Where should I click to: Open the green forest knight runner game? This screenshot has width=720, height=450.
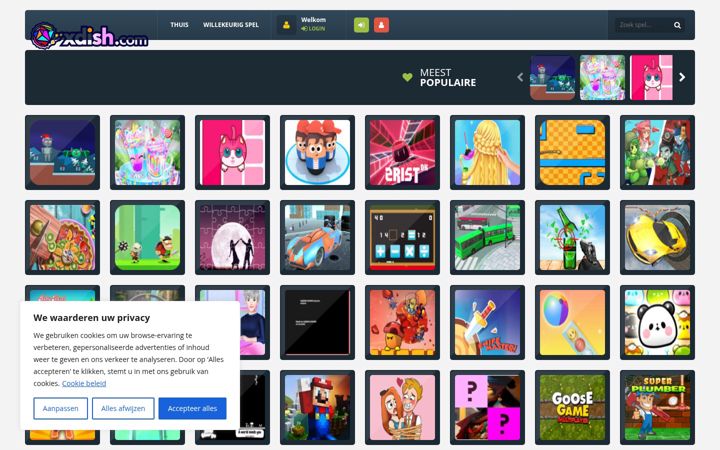pos(147,237)
